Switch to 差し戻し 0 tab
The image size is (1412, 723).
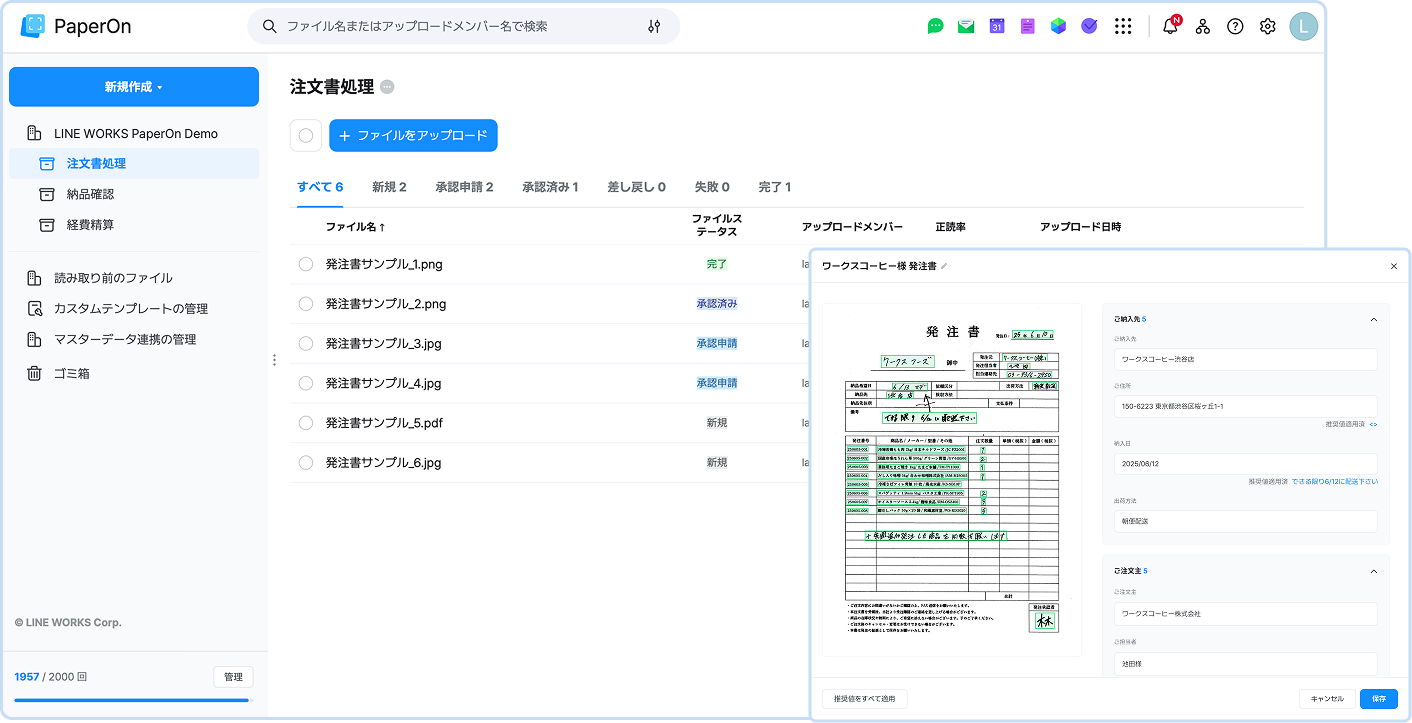(x=636, y=187)
